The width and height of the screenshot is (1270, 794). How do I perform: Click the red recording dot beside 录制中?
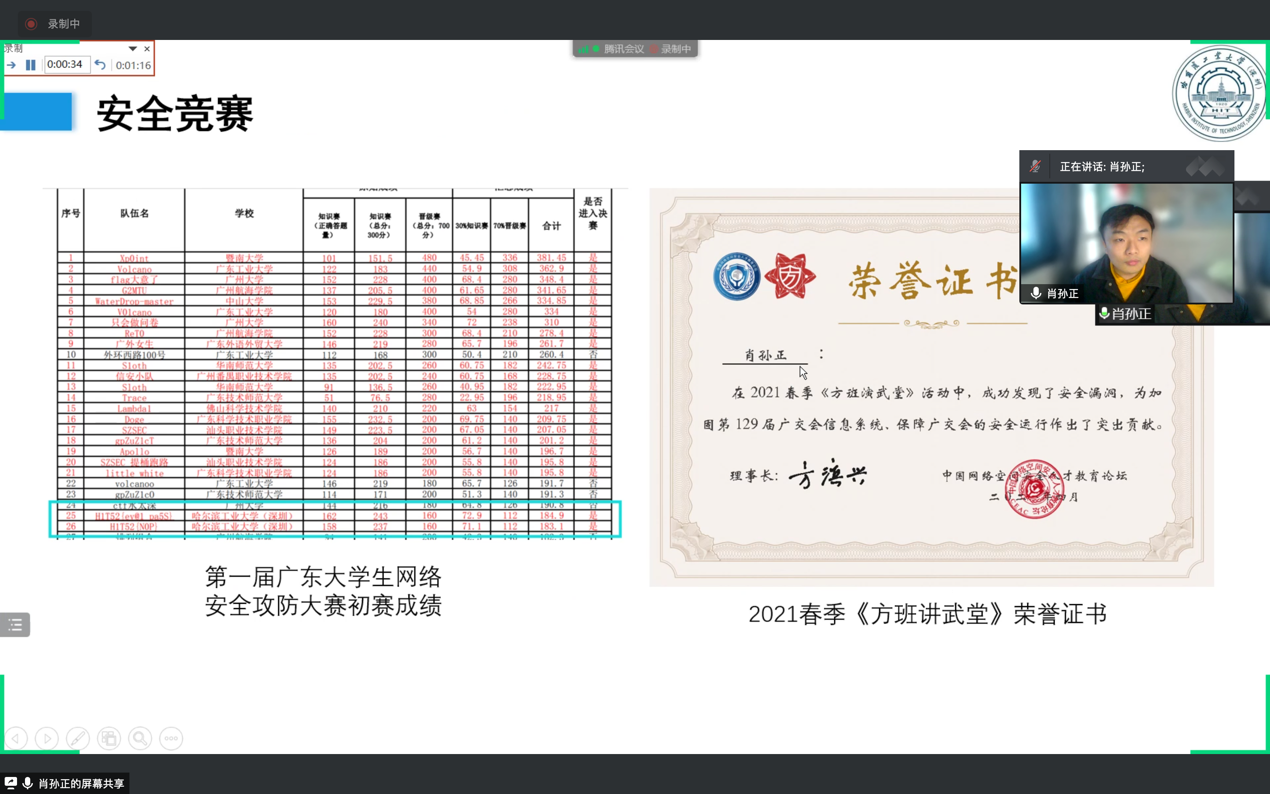(x=31, y=24)
